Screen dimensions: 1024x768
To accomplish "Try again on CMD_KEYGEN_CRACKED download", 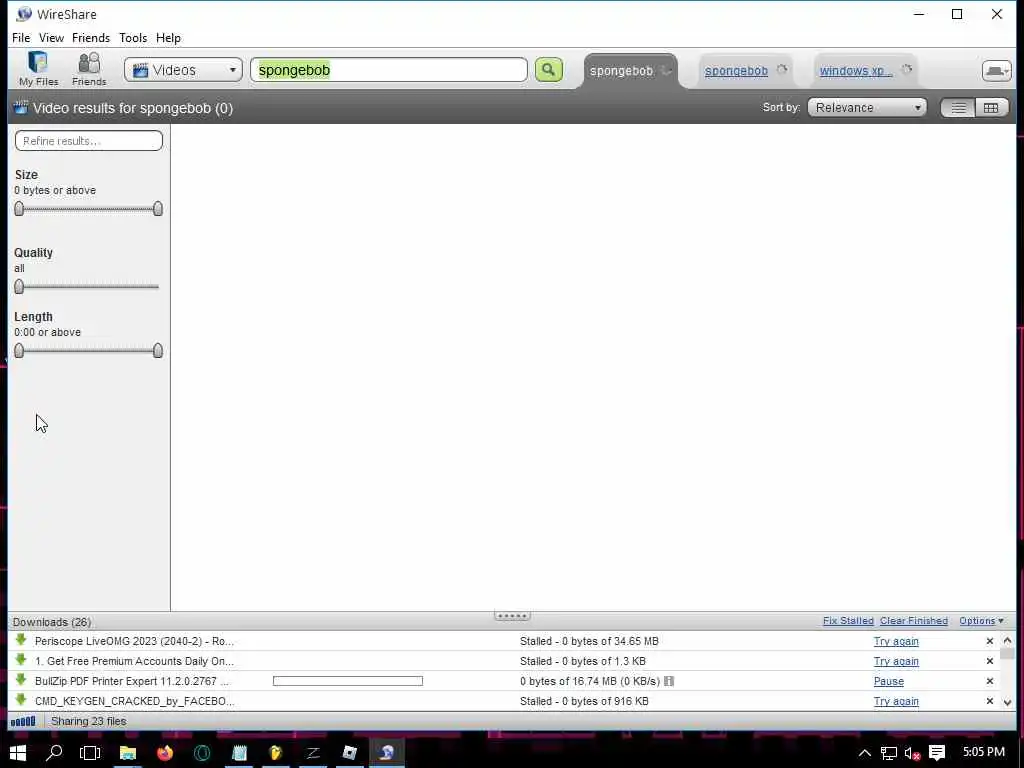I will tap(896, 701).
